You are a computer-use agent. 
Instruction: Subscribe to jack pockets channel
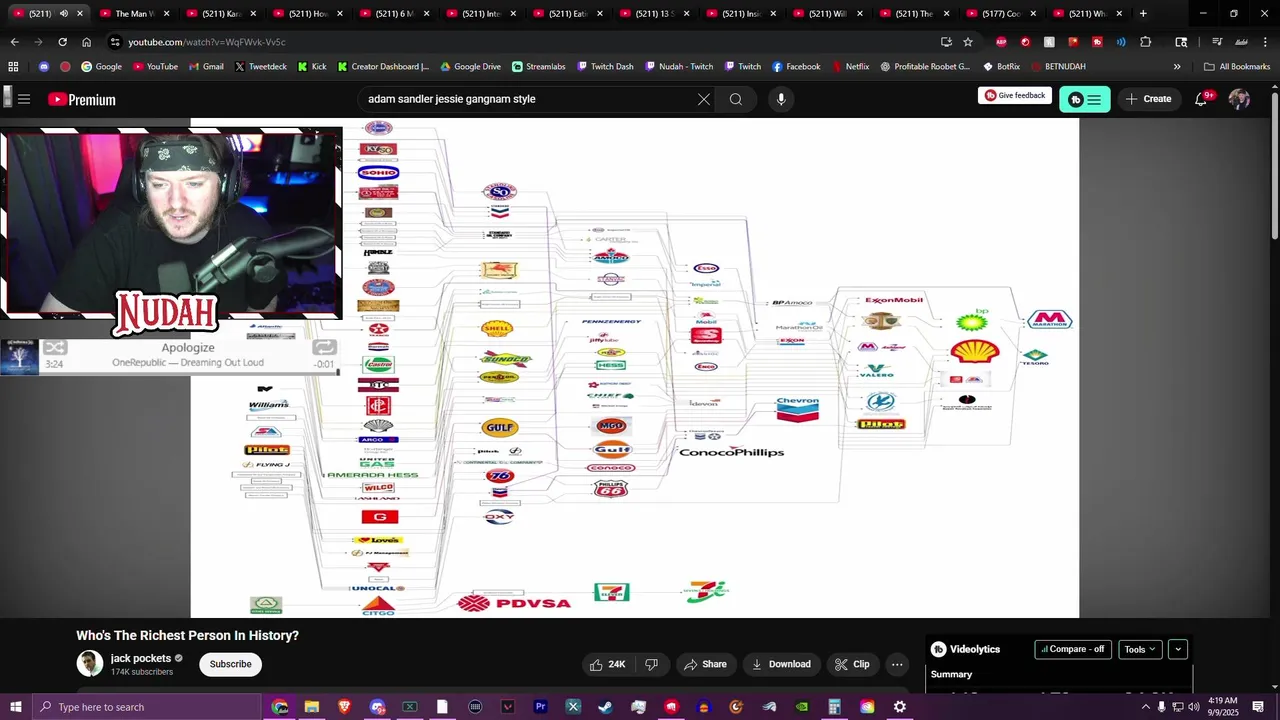coord(230,664)
